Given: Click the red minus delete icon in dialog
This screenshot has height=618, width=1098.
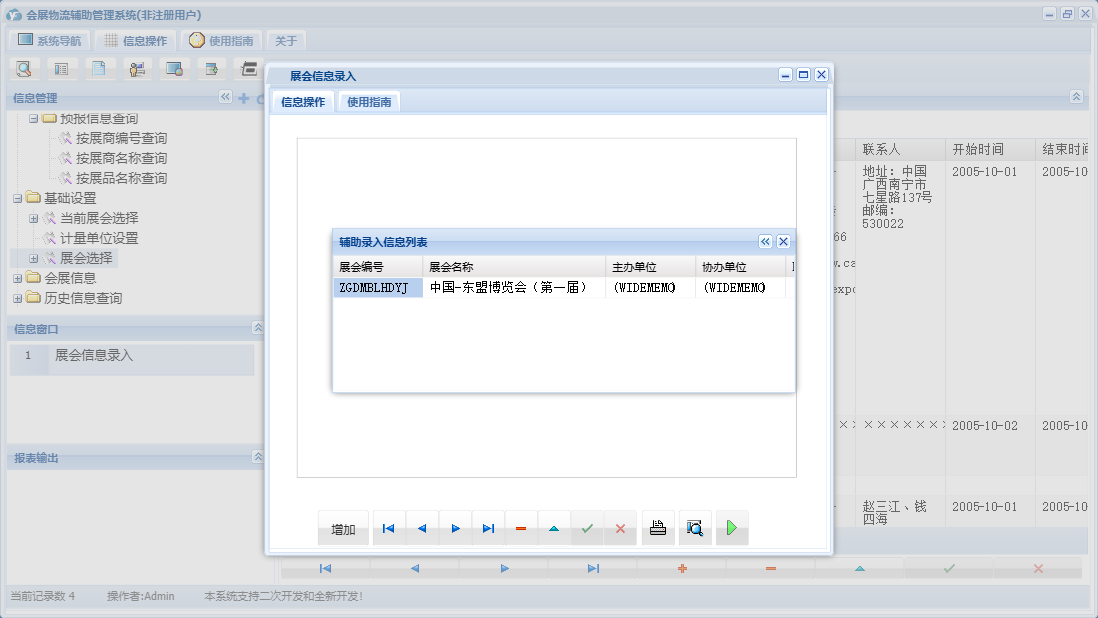Looking at the screenshot, I should tap(521, 528).
